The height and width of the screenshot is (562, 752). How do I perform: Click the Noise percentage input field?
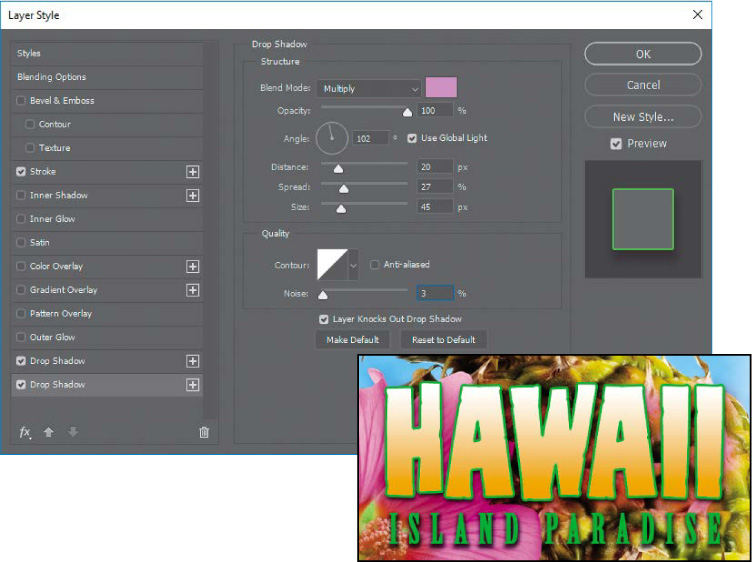(x=435, y=293)
